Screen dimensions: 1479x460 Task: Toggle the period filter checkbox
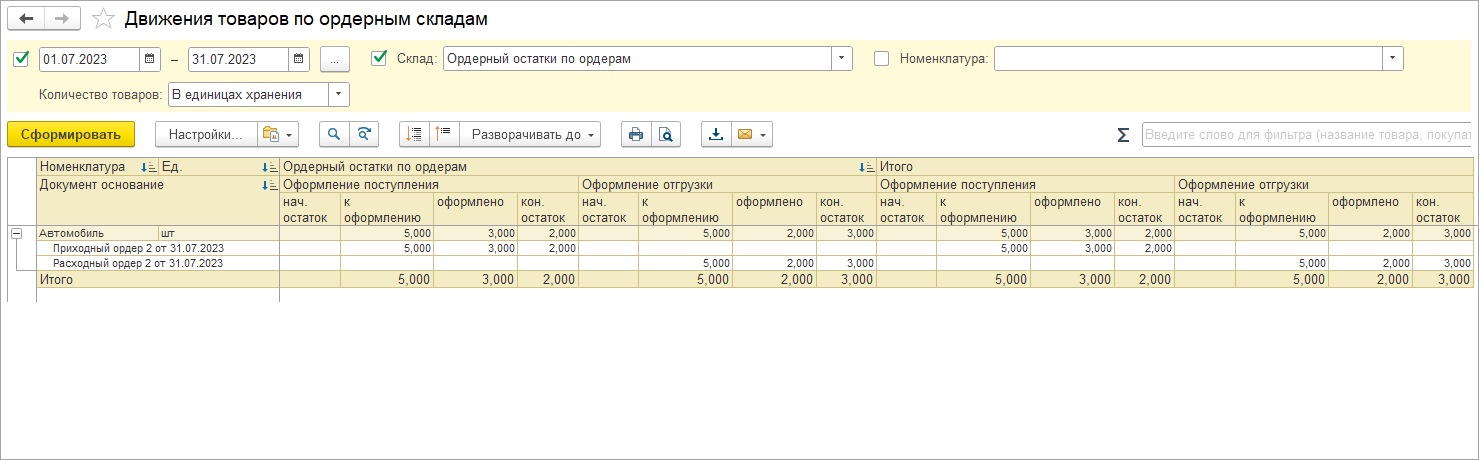point(21,59)
